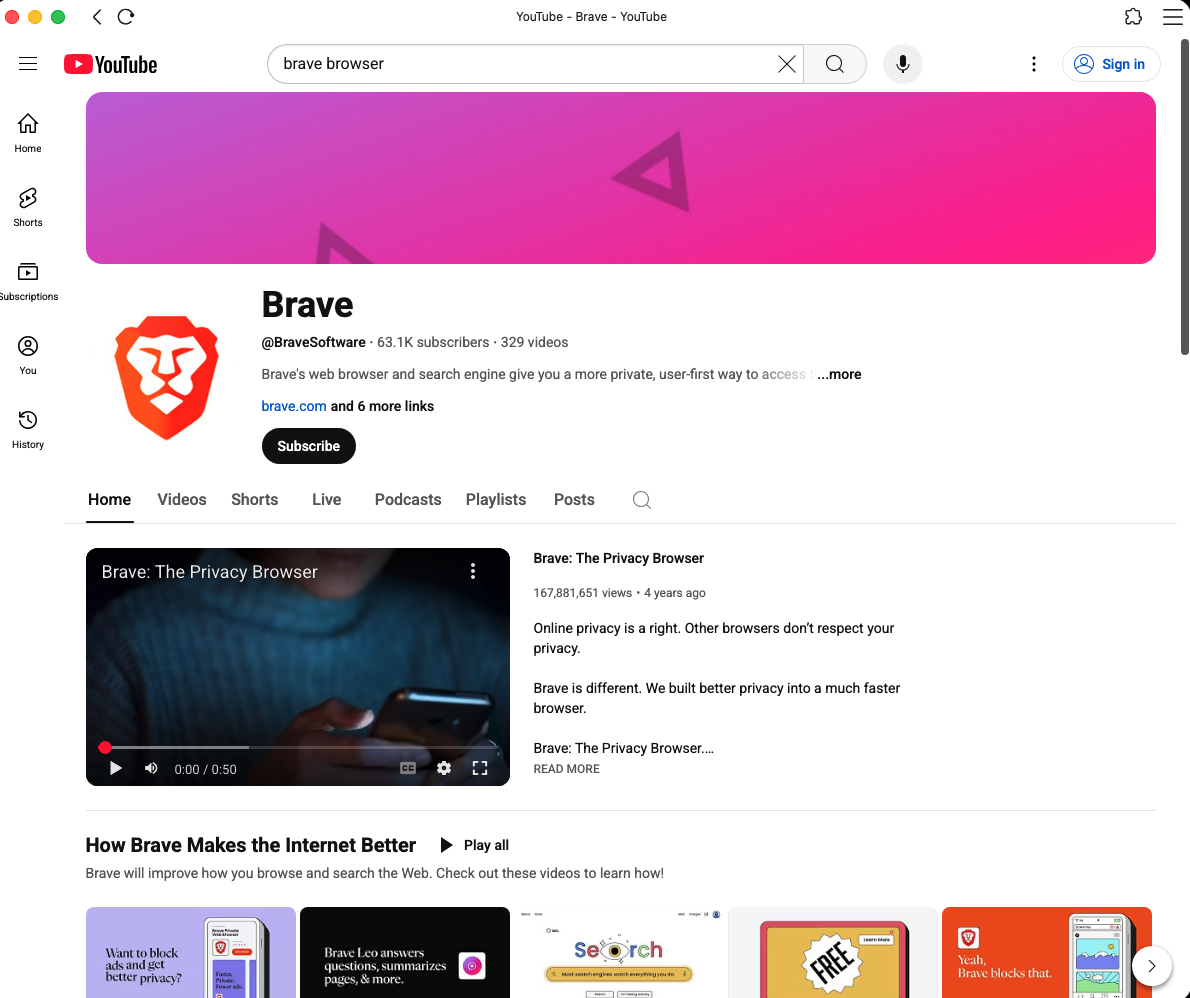
Task: Click the @BraveSoftware handle text
Action: (x=313, y=342)
